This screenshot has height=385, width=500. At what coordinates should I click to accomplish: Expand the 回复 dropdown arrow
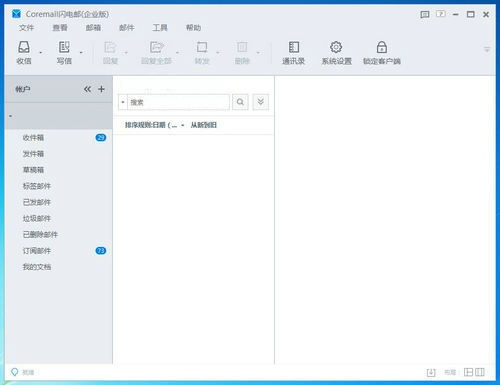[126, 53]
